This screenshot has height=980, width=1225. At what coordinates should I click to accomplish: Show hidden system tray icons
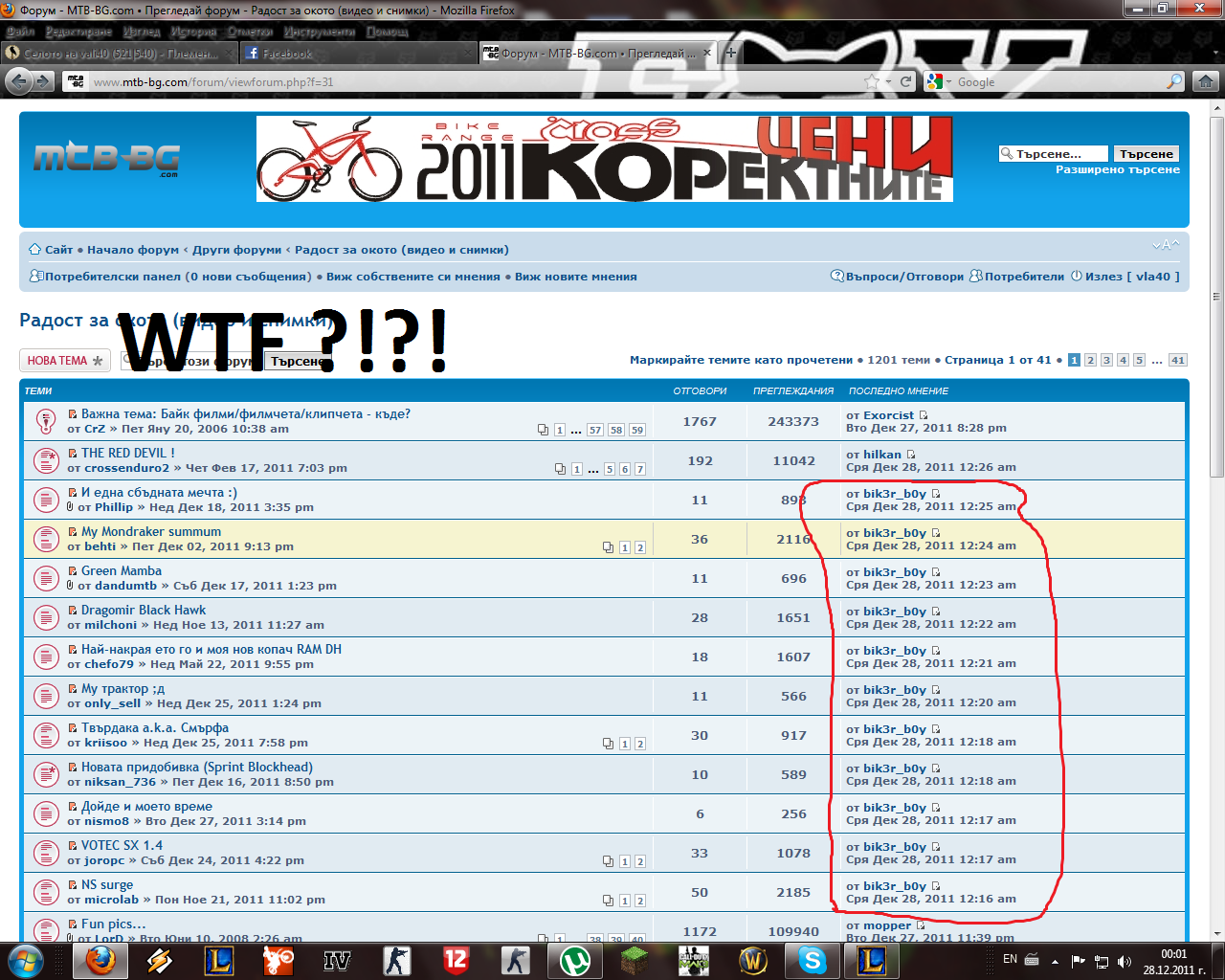[x=1055, y=962]
